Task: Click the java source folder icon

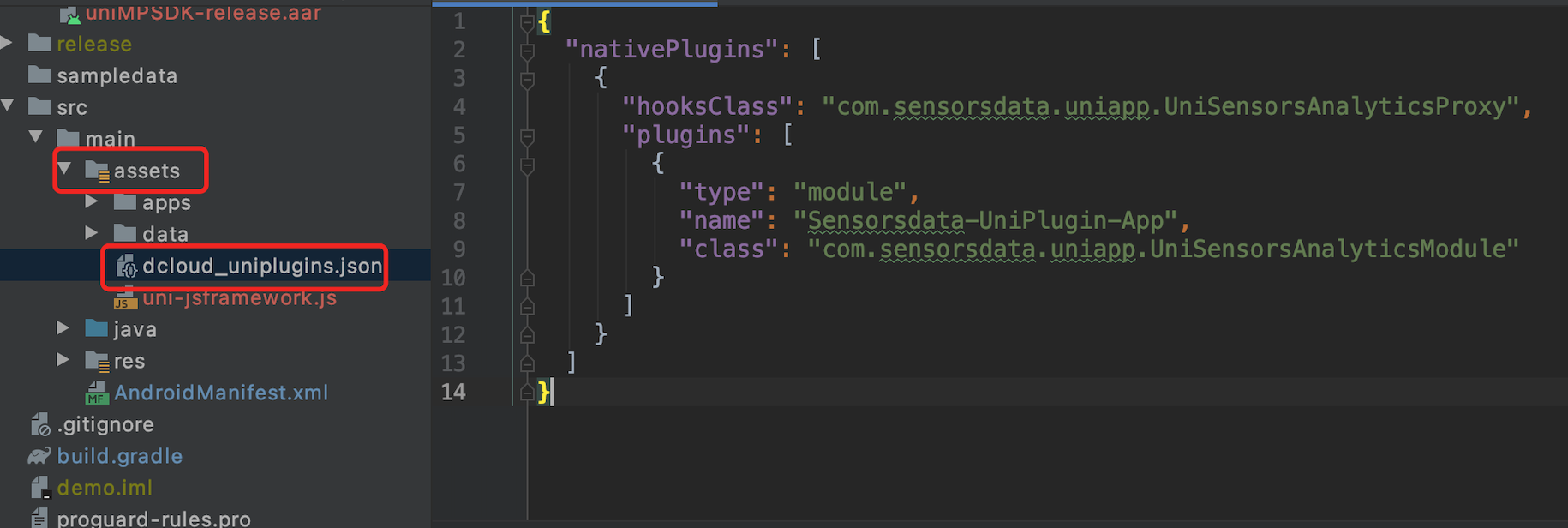Action: pos(97,329)
